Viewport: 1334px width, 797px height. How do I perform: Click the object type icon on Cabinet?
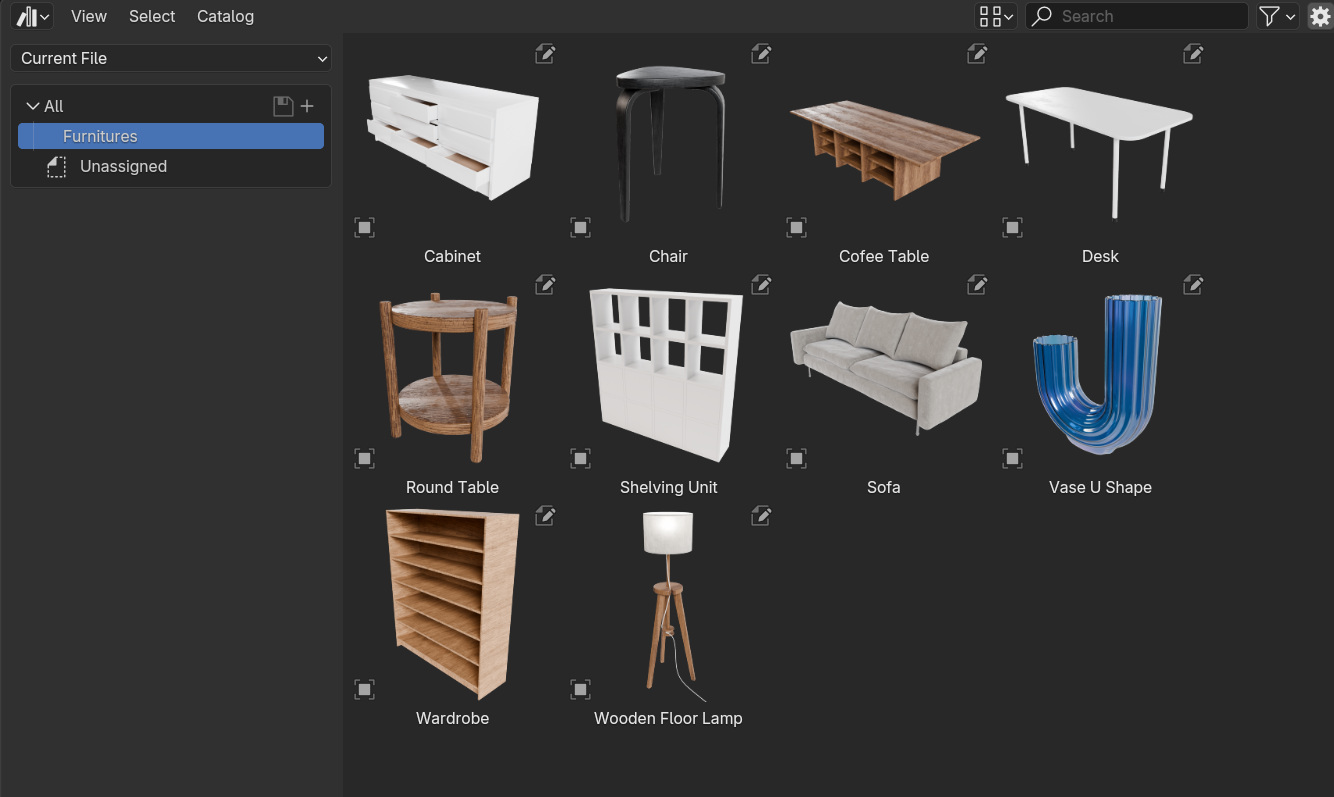click(364, 228)
